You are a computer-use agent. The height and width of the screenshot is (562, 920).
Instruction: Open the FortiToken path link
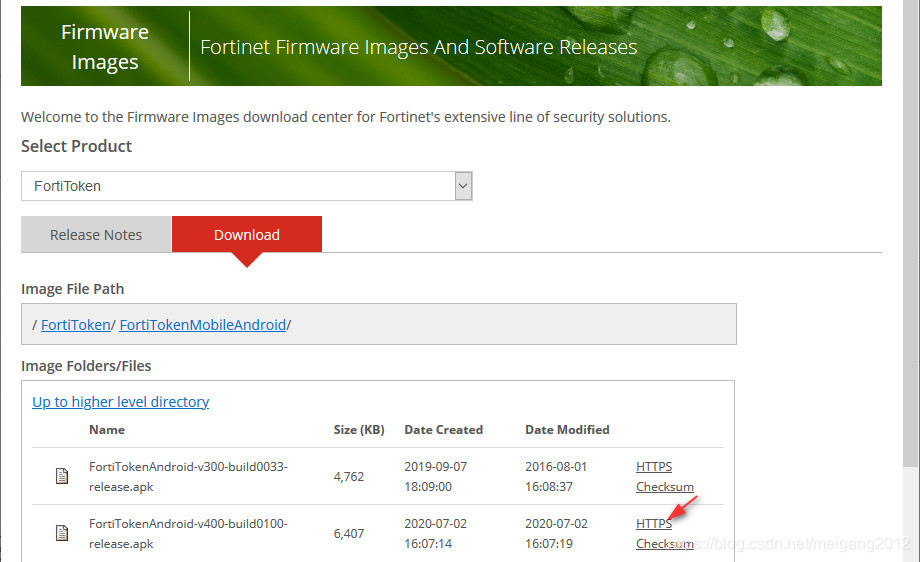pos(76,324)
